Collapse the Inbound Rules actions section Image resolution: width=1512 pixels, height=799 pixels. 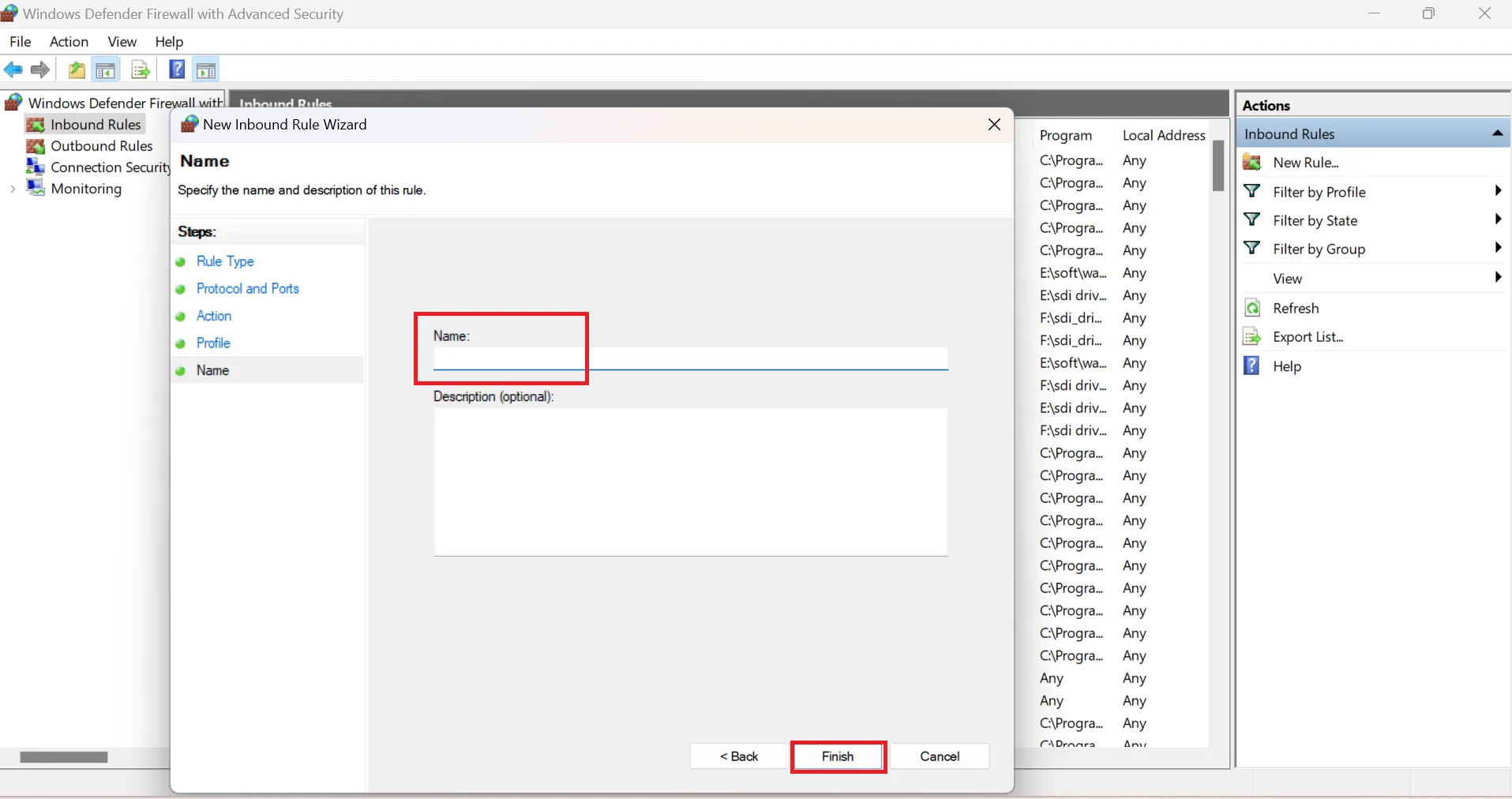1497,133
